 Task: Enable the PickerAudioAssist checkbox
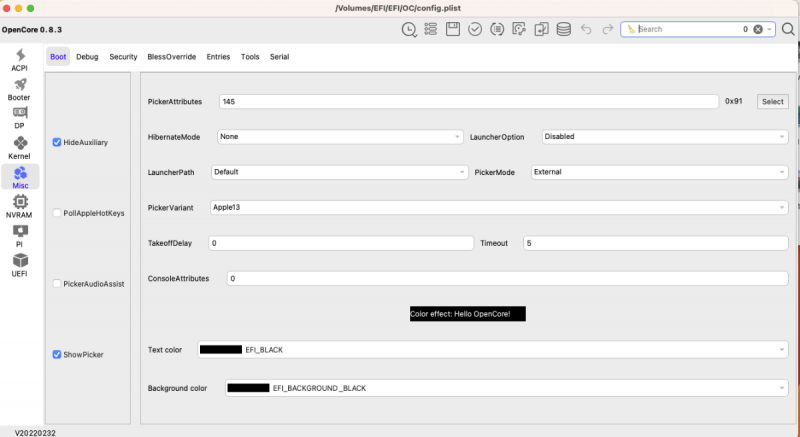57,284
